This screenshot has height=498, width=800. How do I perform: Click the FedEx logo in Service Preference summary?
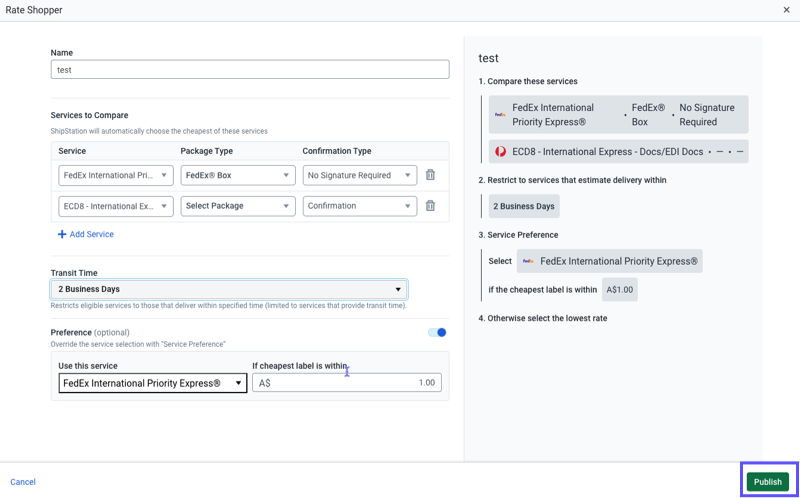pos(528,261)
